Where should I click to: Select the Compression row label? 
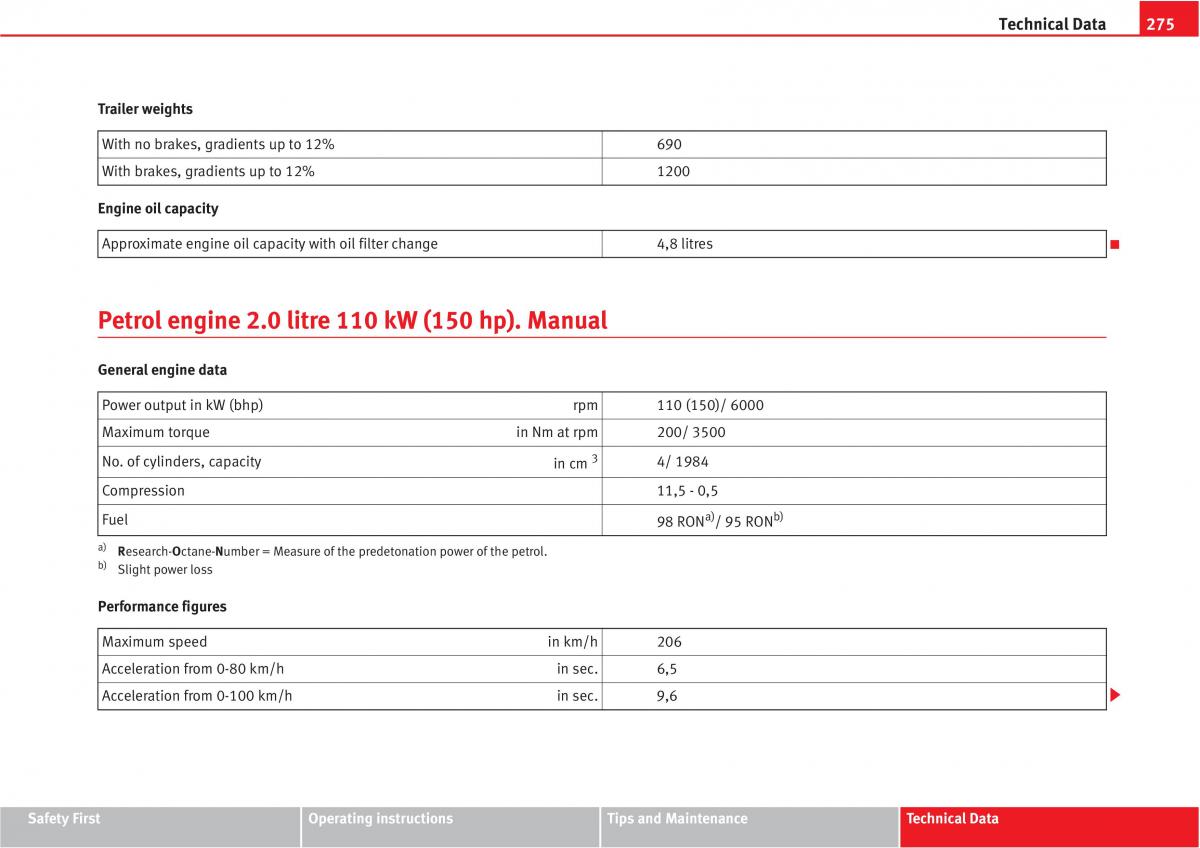[x=143, y=491]
